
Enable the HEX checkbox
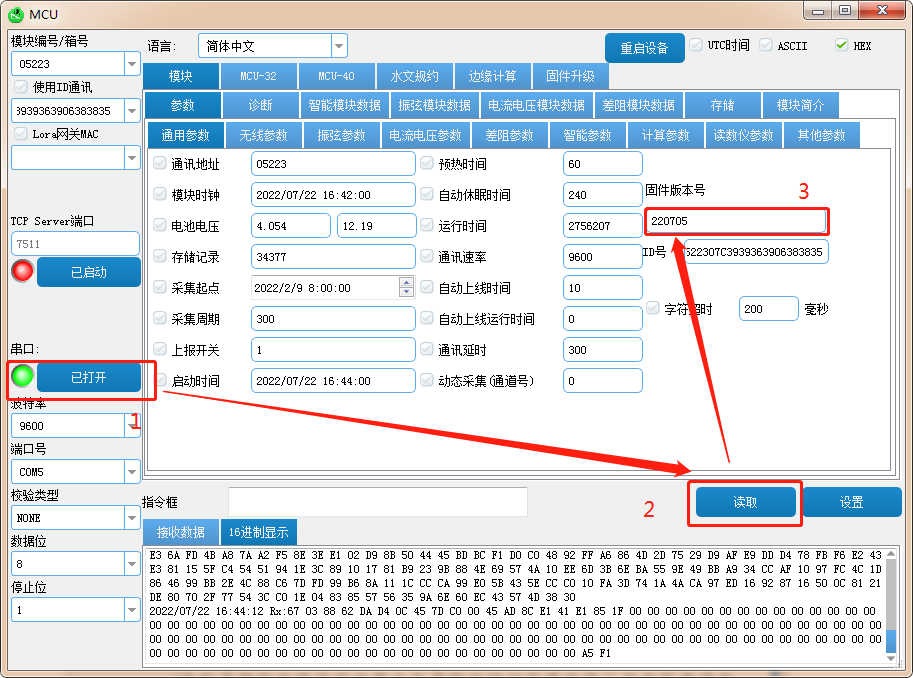tap(841, 45)
